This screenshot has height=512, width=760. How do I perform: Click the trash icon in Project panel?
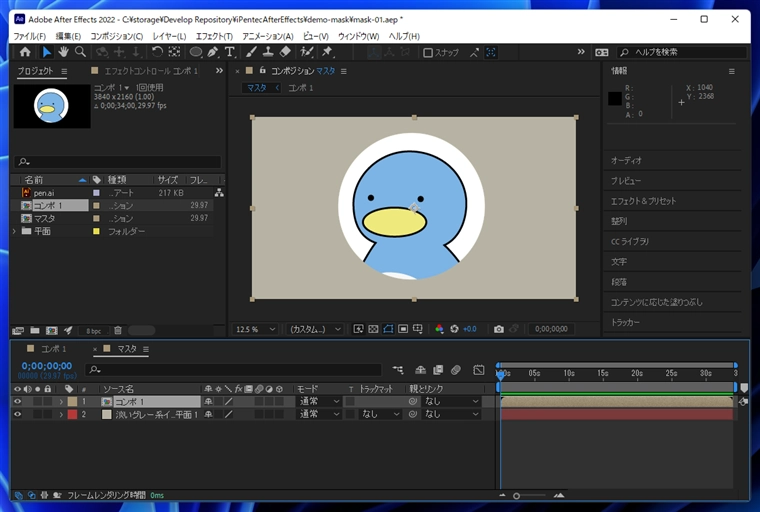pyautogui.click(x=117, y=330)
